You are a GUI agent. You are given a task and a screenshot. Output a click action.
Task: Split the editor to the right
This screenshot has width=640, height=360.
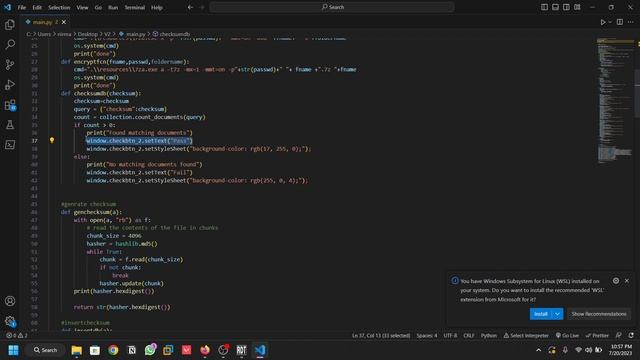pyautogui.click(x=620, y=22)
